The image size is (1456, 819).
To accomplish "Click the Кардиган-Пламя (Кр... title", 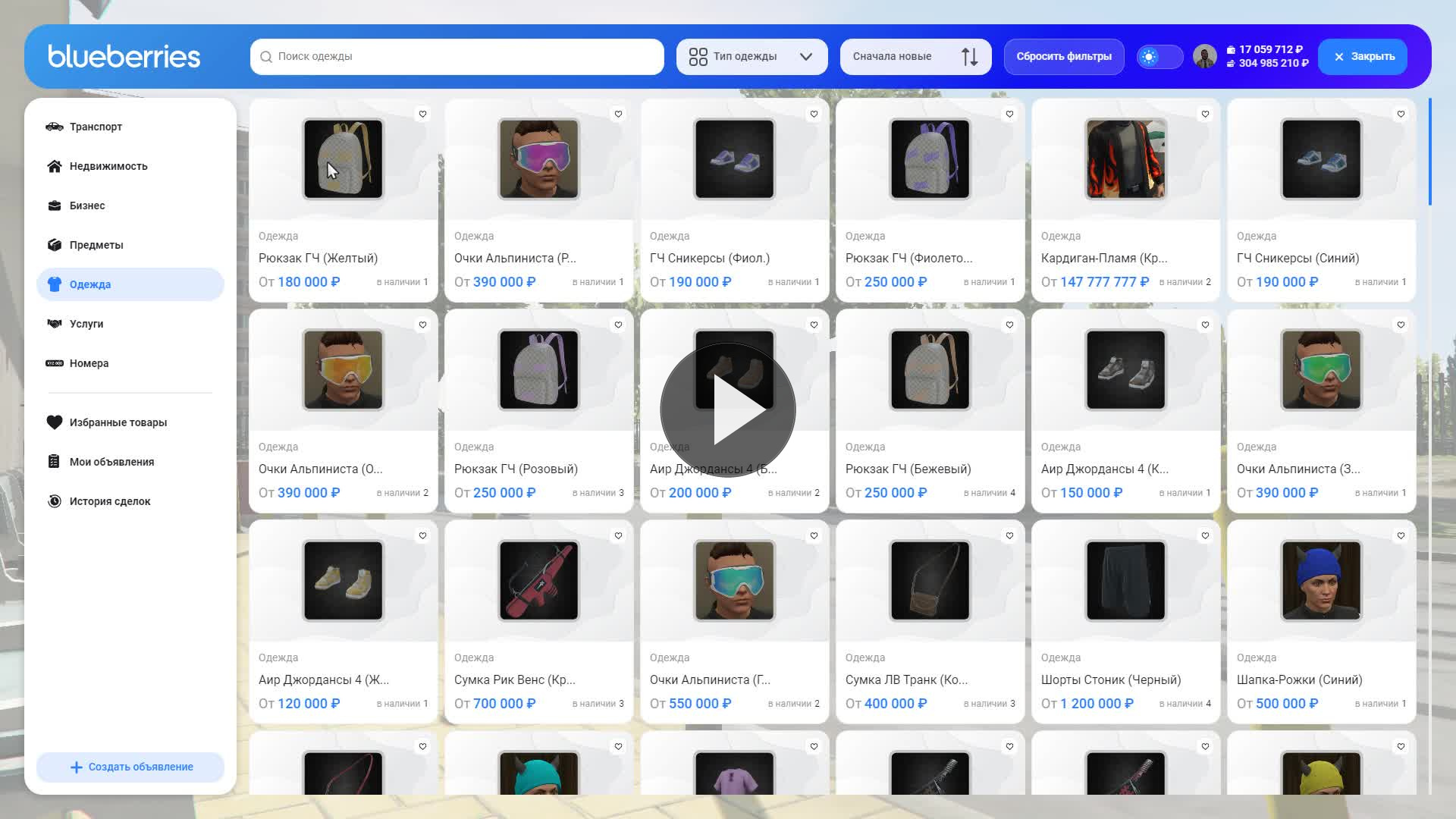I will click(x=1104, y=259).
